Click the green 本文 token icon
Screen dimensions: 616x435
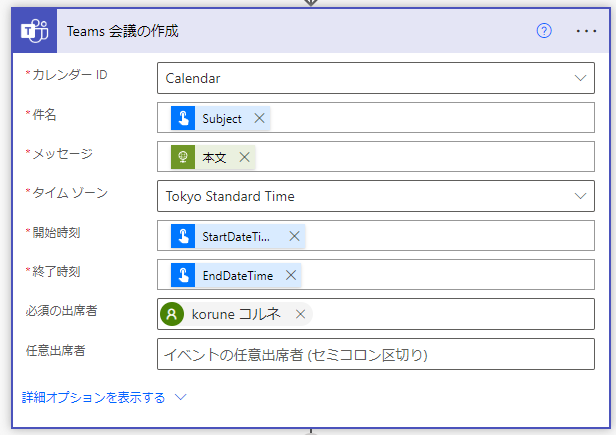pyautogui.click(x=183, y=157)
